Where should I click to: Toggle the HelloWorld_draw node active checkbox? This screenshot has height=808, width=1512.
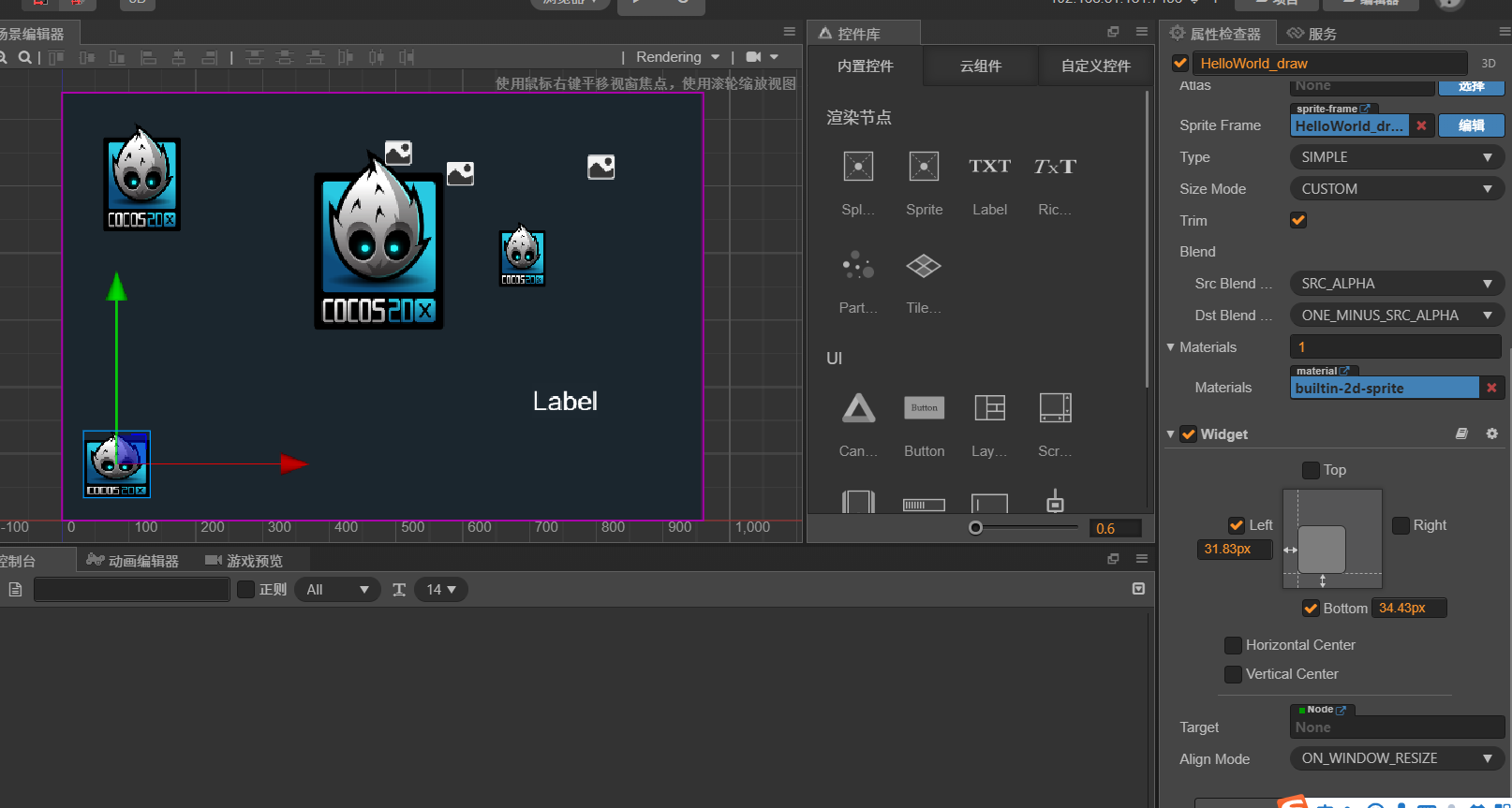(1180, 63)
